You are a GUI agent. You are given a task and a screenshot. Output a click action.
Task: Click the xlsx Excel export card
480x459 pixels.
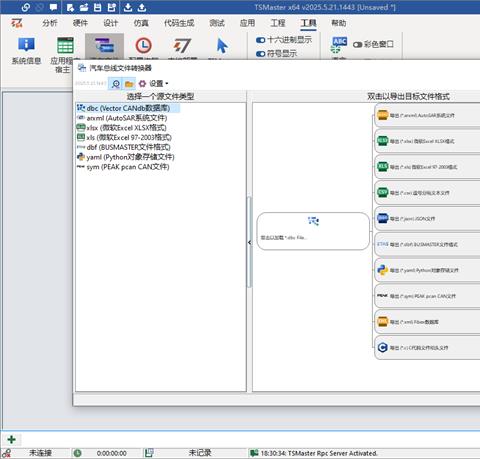427,141
